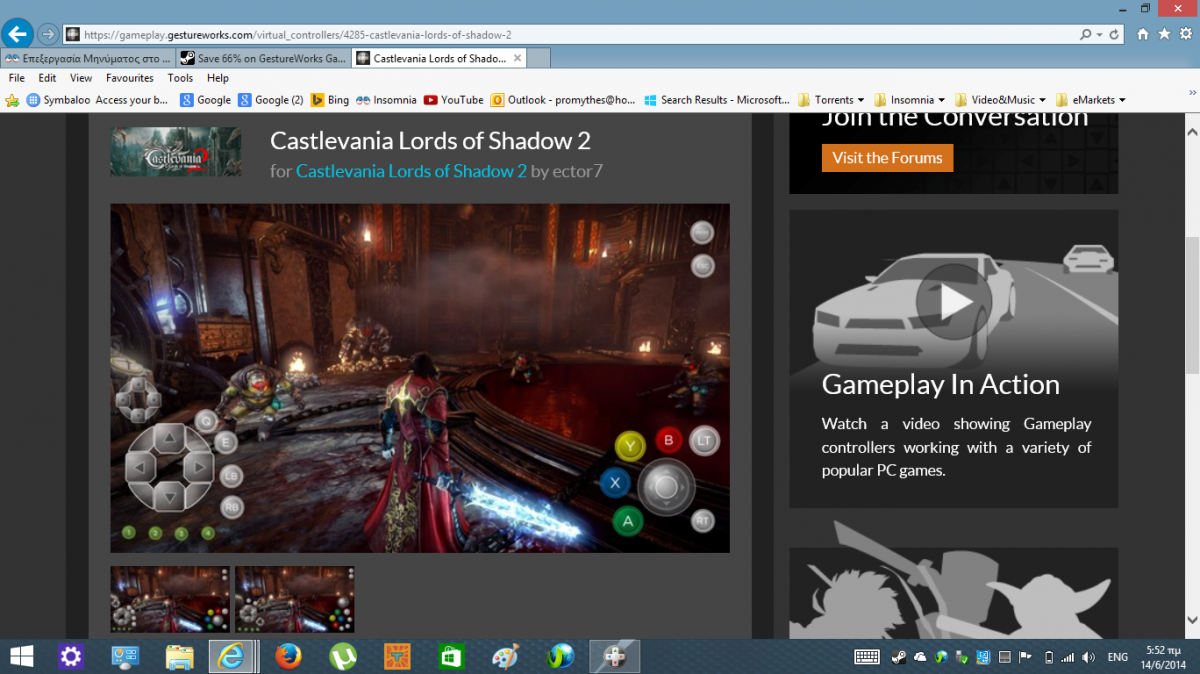Open the View menu

click(81, 78)
